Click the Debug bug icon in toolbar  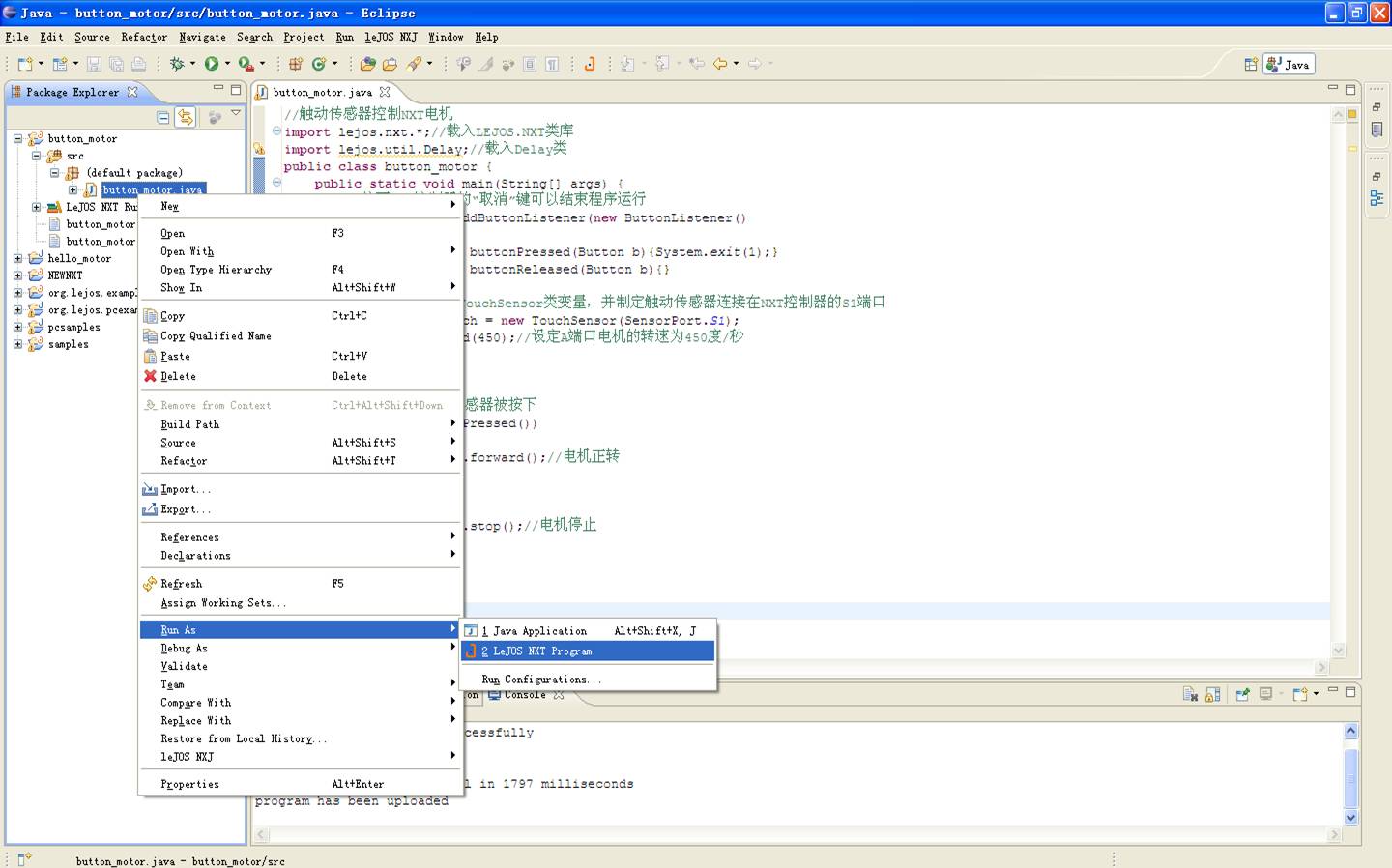[x=177, y=64]
